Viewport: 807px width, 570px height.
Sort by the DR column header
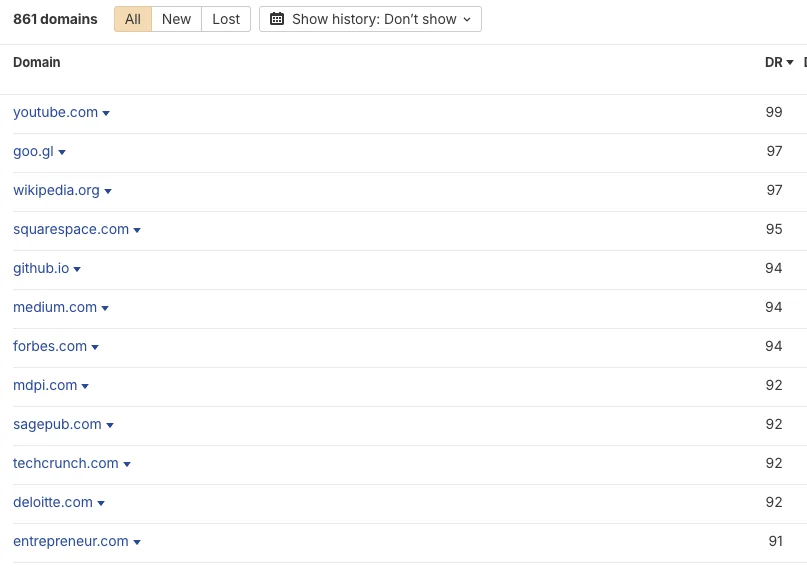coord(779,62)
